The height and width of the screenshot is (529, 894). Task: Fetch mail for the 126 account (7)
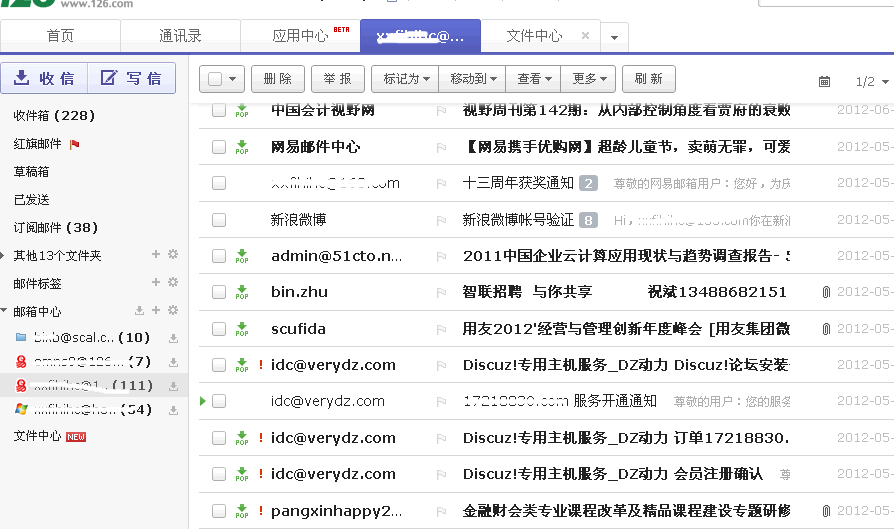coord(173,363)
